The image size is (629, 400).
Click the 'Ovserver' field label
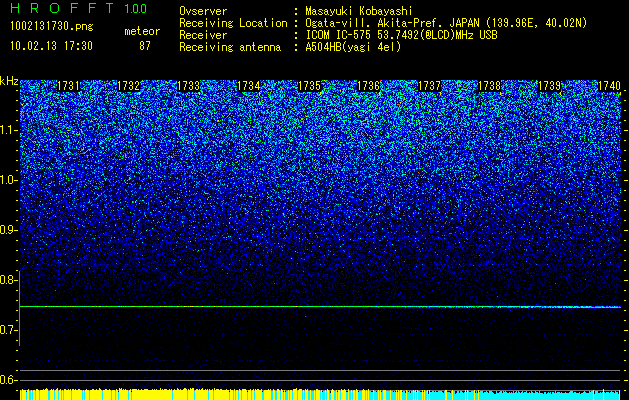coord(203,11)
